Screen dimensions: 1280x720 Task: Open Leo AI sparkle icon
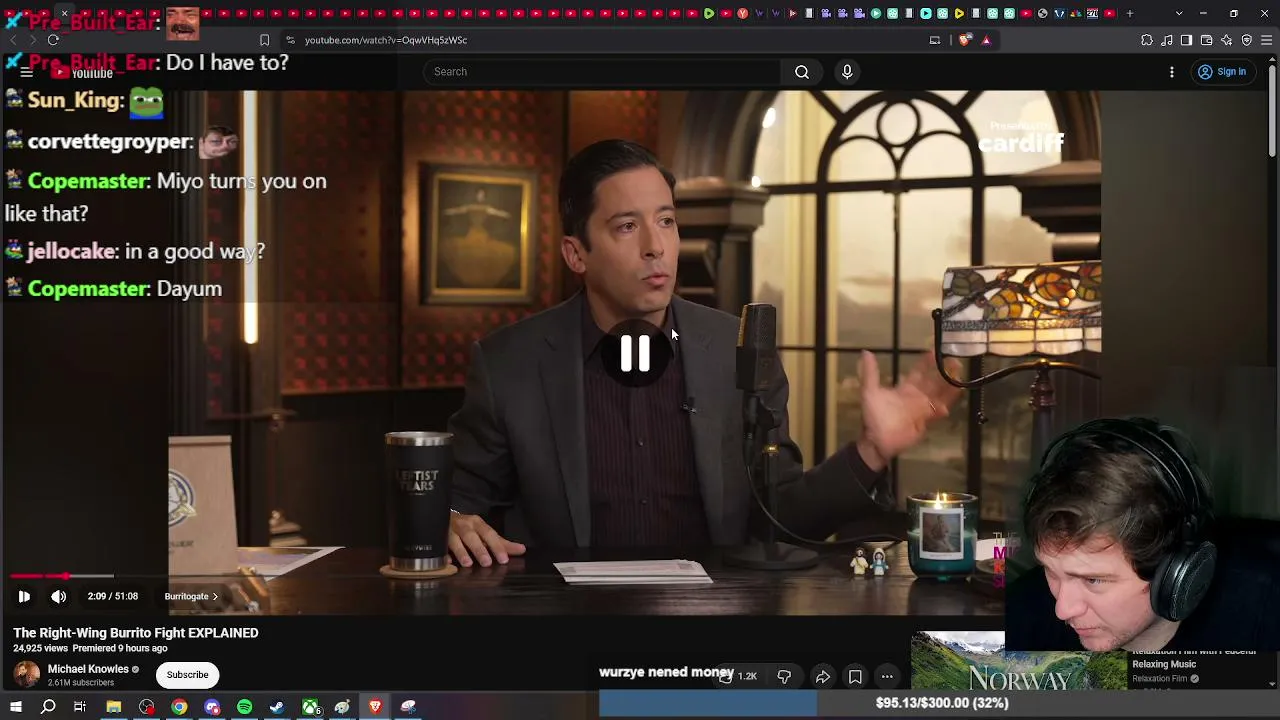[1227, 40]
